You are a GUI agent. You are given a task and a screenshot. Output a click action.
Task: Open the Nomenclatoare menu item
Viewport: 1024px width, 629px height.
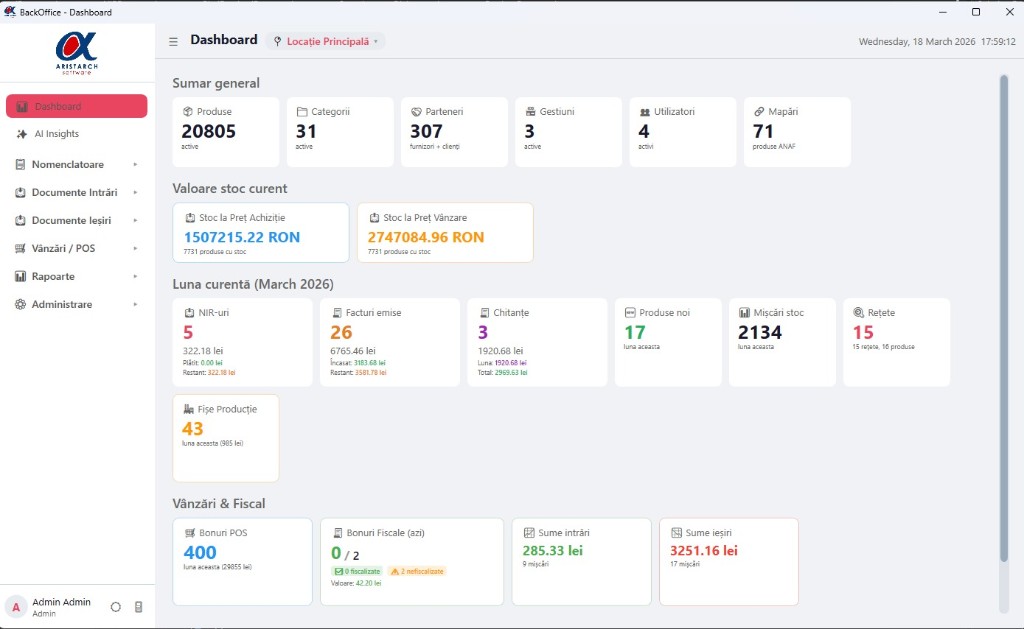click(76, 165)
